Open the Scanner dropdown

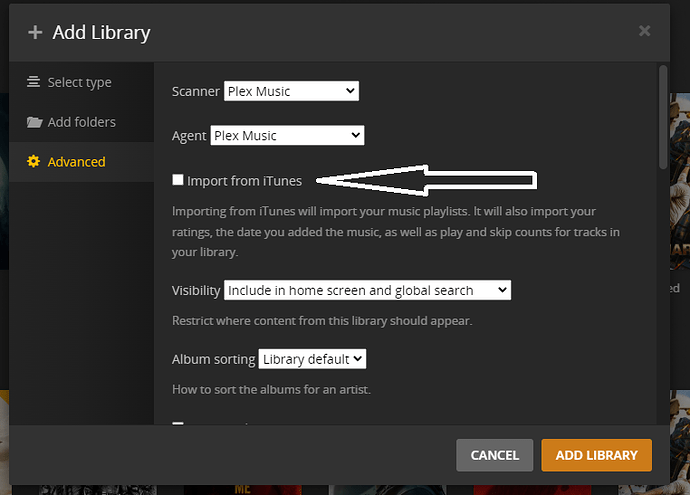291,91
